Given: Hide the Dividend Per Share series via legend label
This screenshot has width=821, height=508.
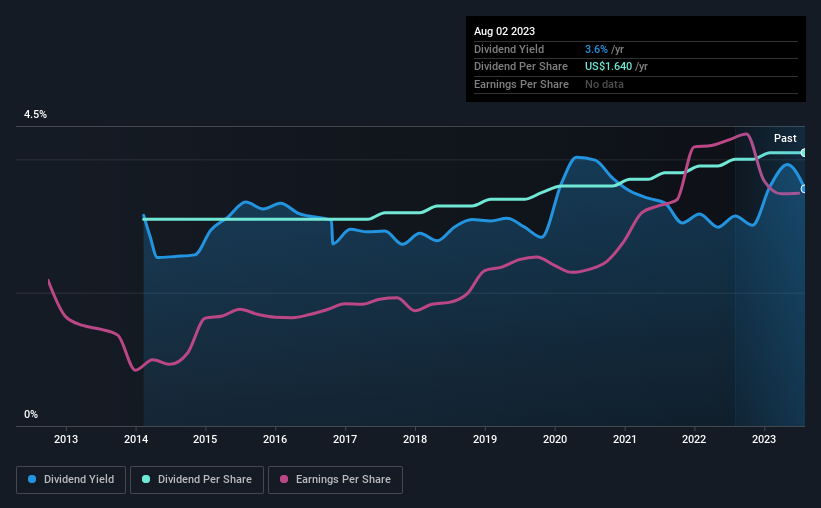Looking at the screenshot, I should (x=204, y=480).
